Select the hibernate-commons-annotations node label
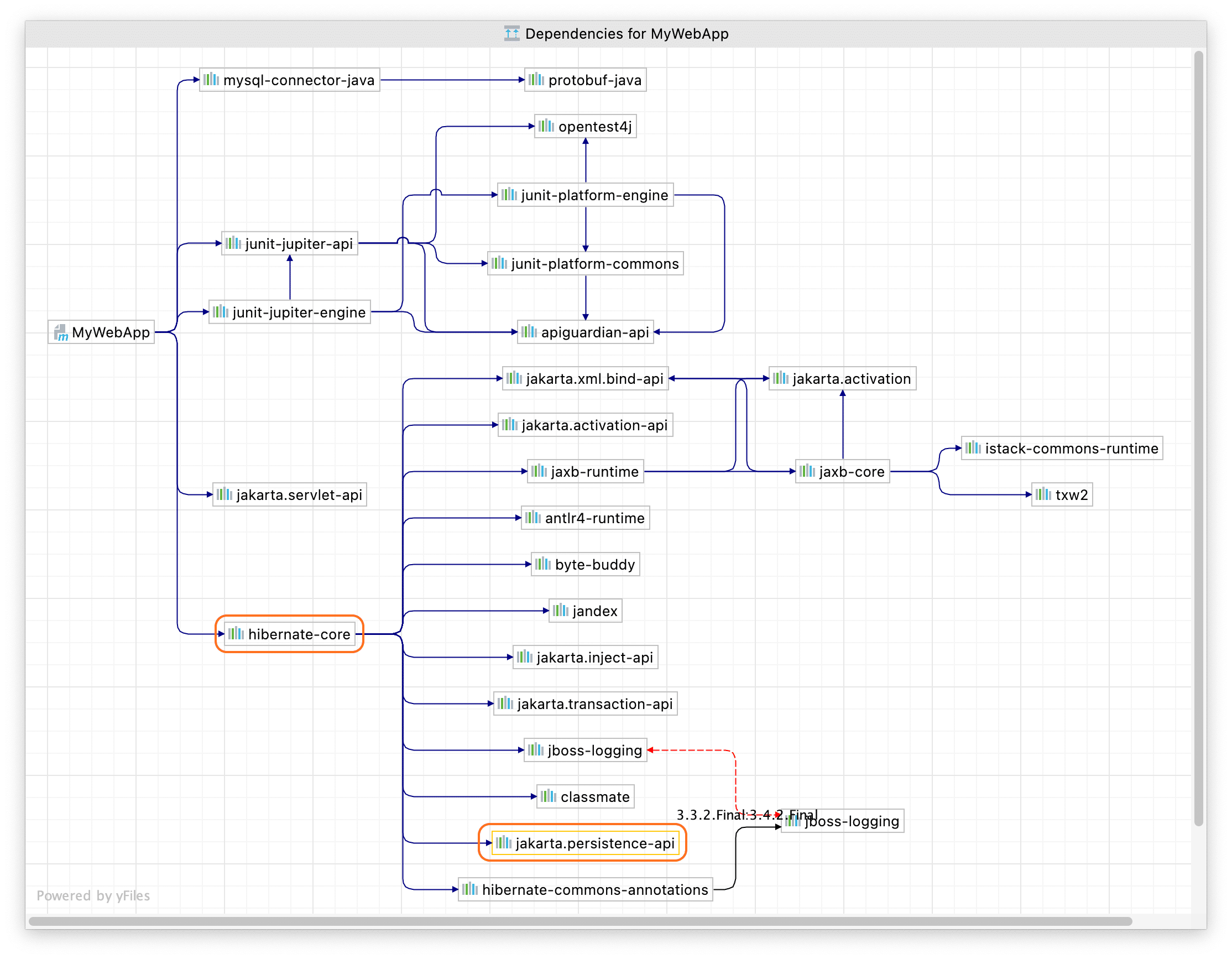Image resolution: width=1232 pixels, height=959 pixels. tap(595, 890)
